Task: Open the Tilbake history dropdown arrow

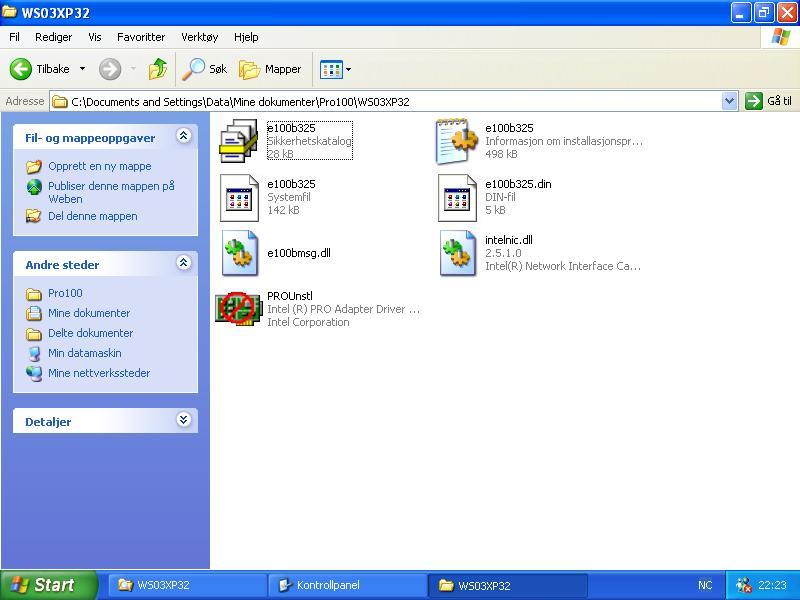Action: point(82,68)
